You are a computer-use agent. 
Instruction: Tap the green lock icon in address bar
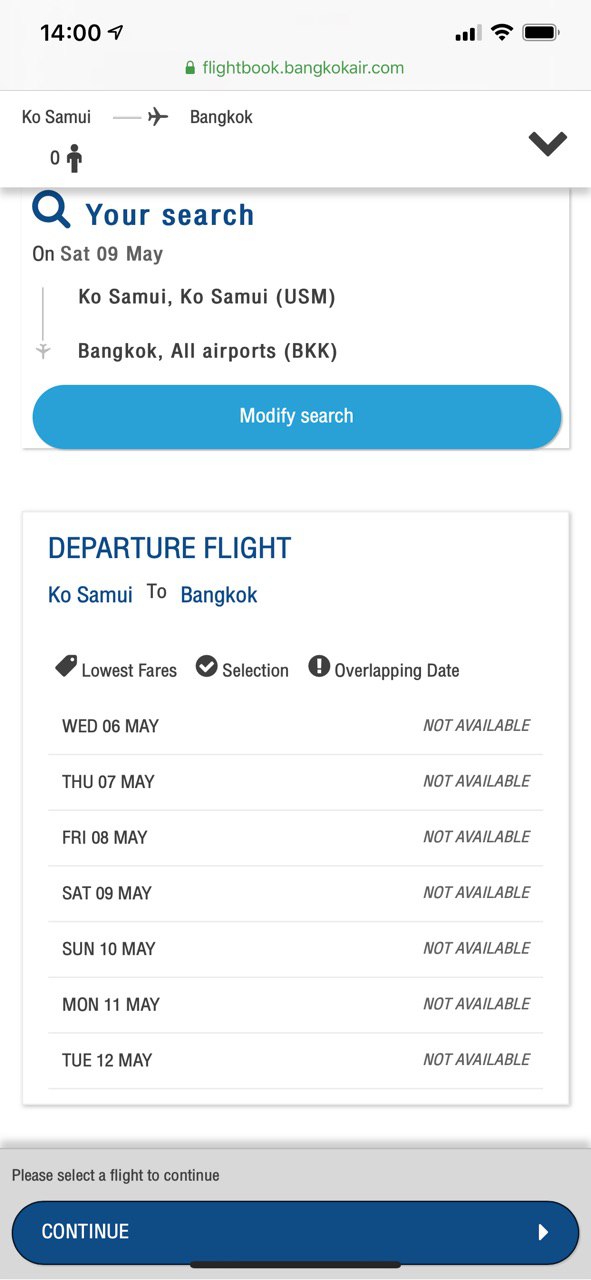(190, 68)
